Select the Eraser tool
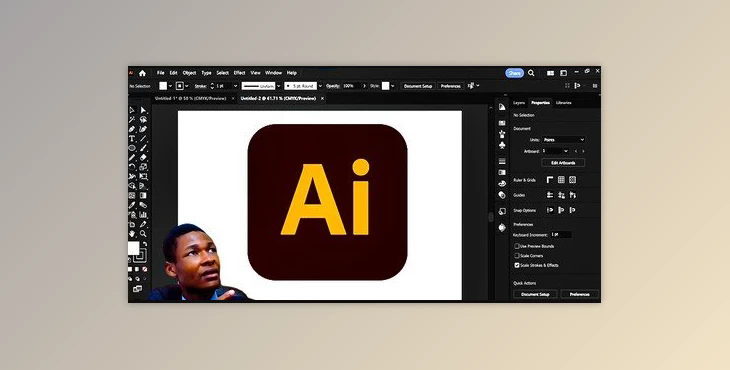730x370 pixels. pyautogui.click(x=143, y=157)
